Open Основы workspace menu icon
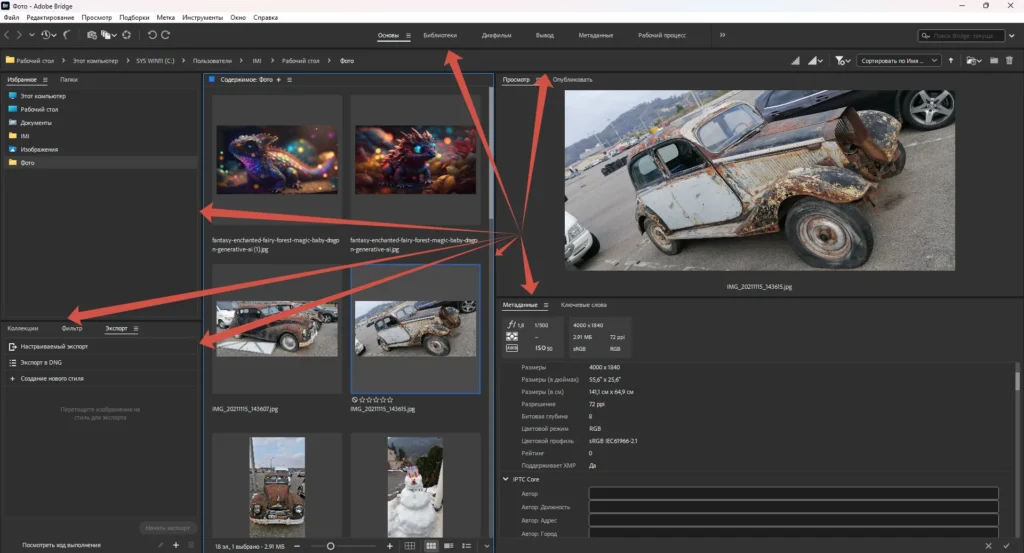 pos(408,35)
